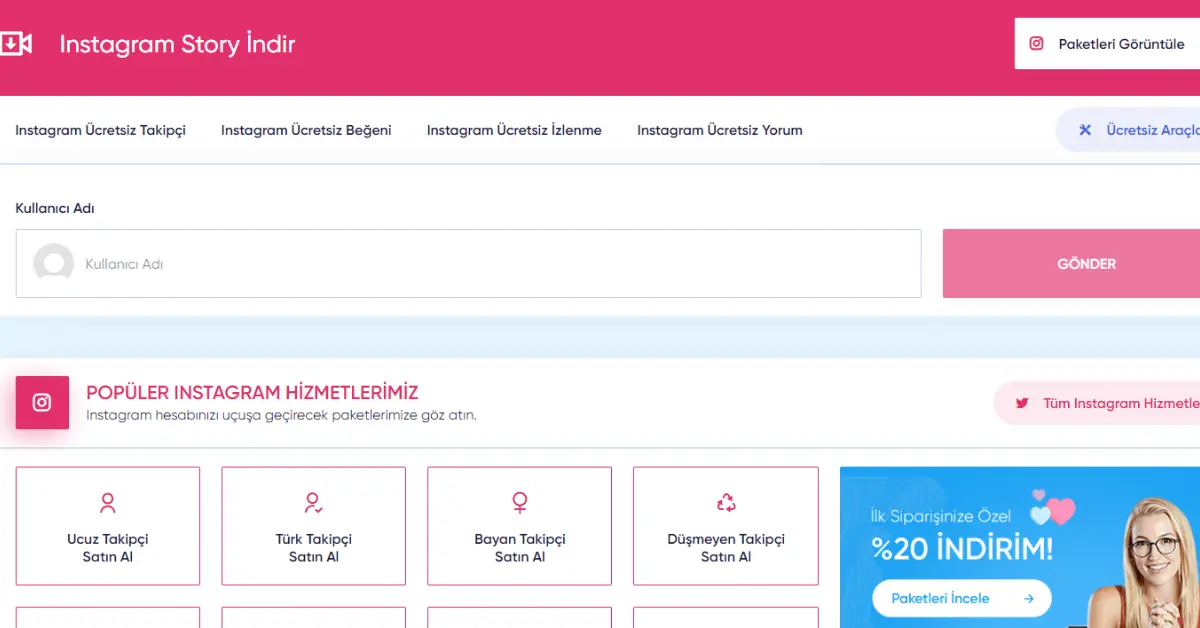The height and width of the screenshot is (628, 1200).
Task: Open the Tüm Instagram Hizmetleri button
Action: (1110, 403)
